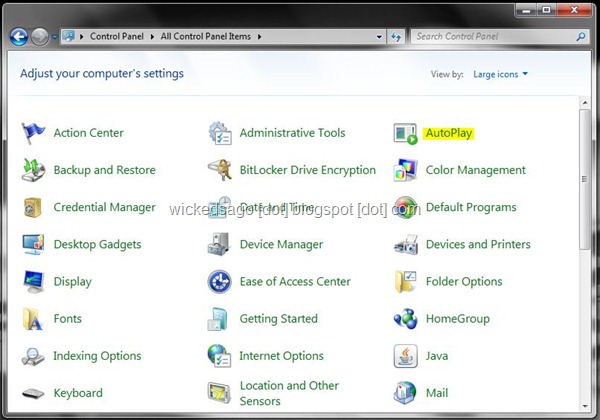
Task: Click the Java link
Action: pos(437,356)
